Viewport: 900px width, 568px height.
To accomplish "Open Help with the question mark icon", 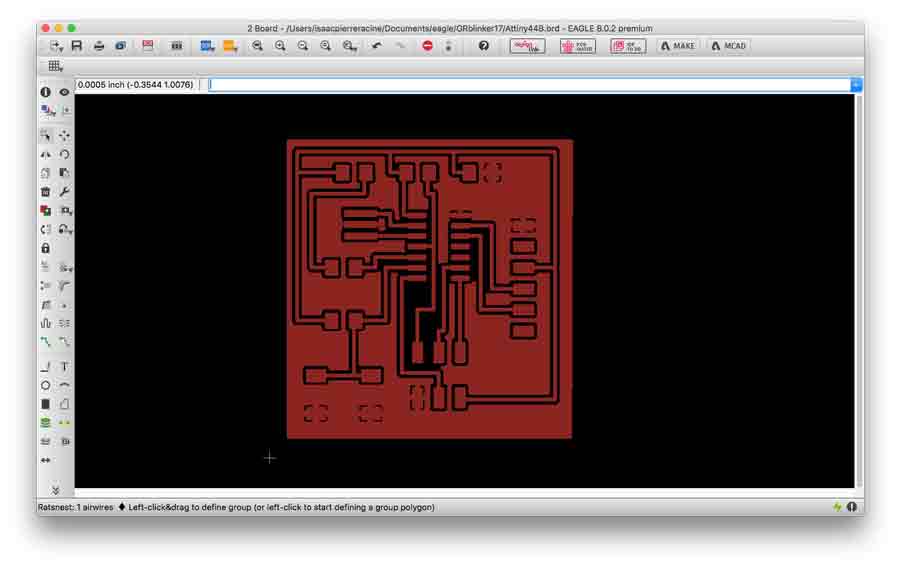I will click(x=484, y=46).
